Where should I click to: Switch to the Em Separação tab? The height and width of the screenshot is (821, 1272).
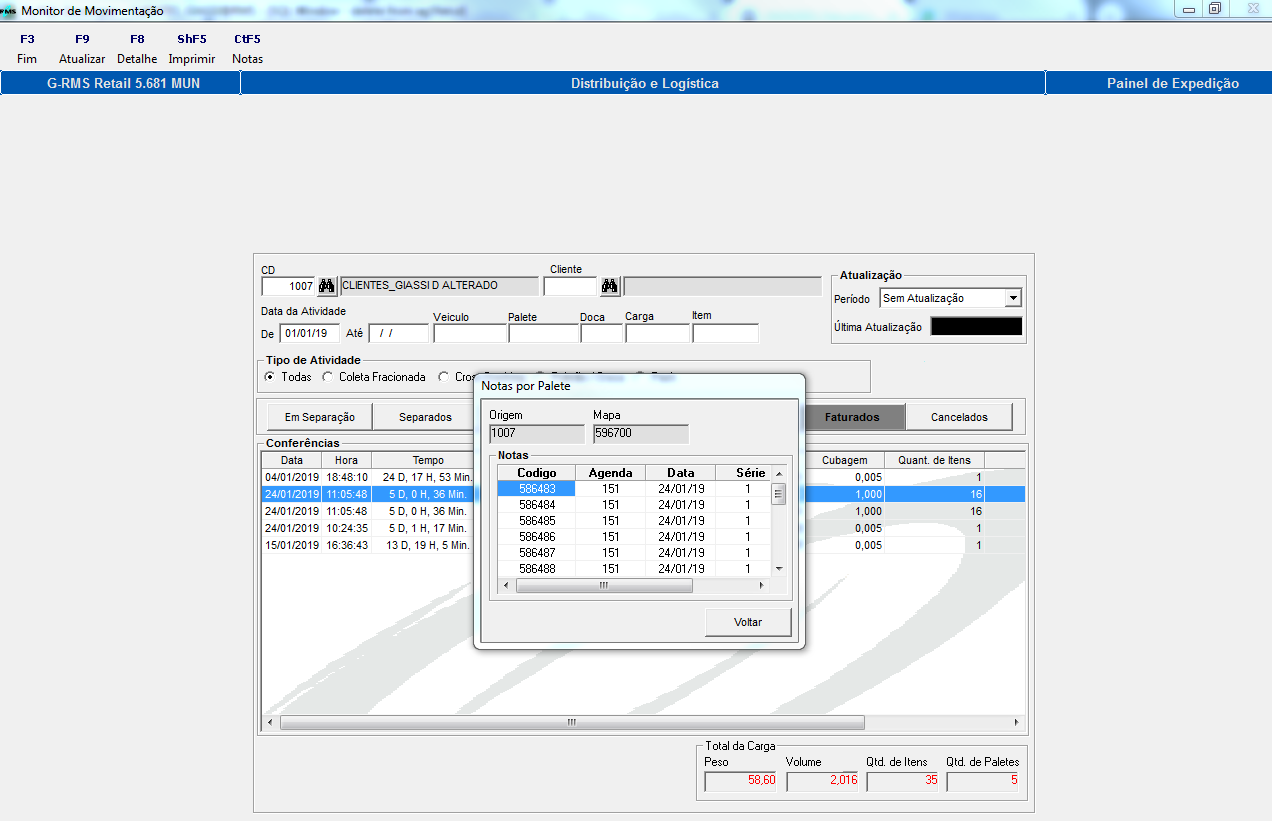coord(319,417)
